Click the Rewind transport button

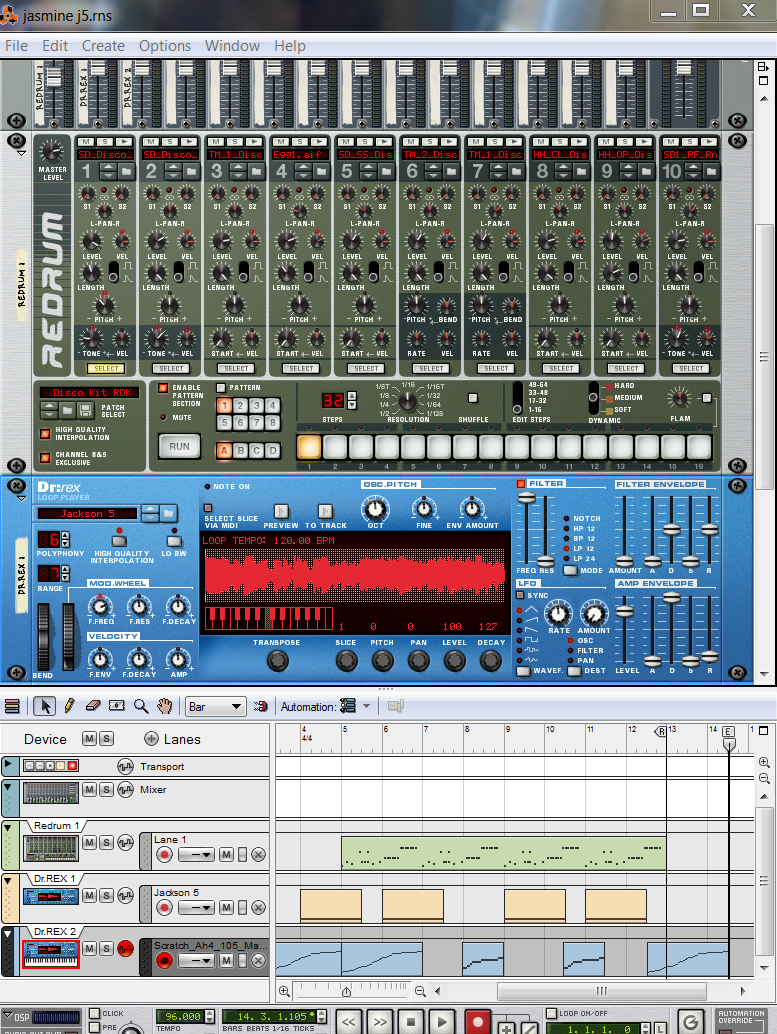coord(349,1023)
